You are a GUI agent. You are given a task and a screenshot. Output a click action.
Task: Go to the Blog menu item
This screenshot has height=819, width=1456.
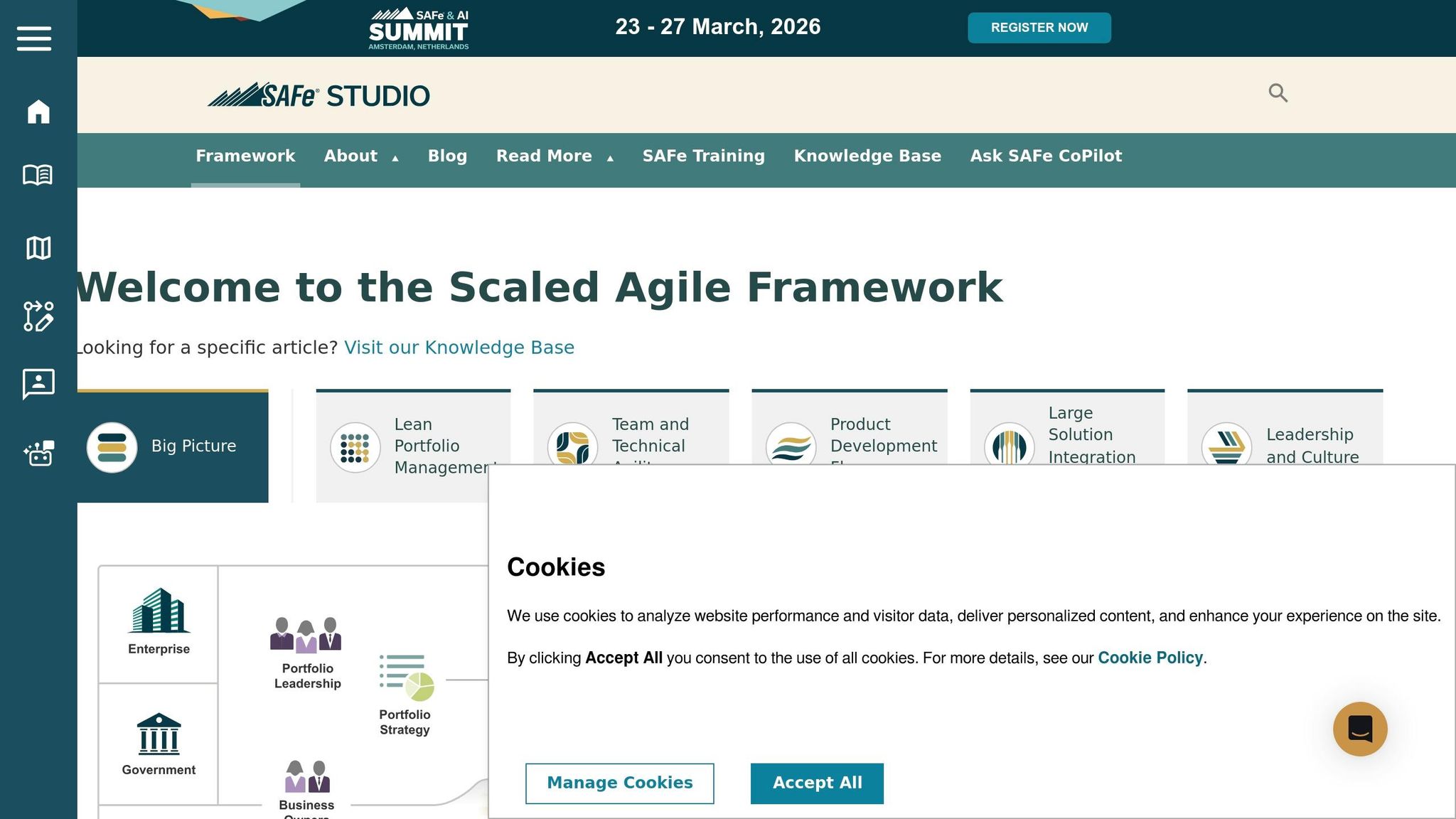[x=447, y=156]
